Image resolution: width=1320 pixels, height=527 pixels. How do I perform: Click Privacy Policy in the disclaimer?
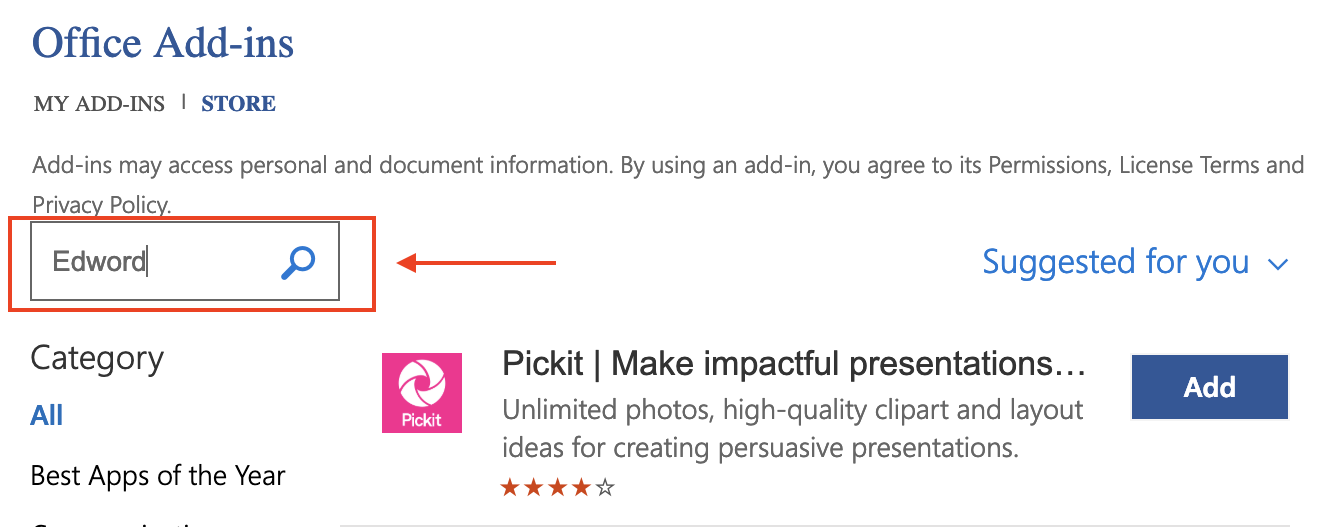(101, 205)
